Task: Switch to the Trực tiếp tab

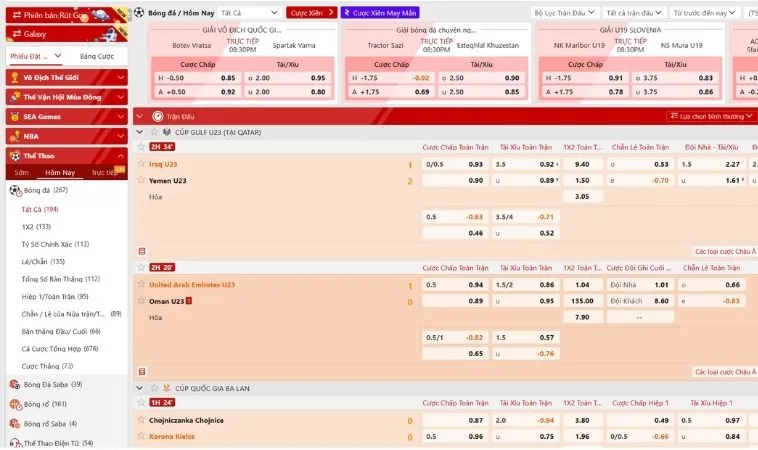Action: pyautogui.click(x=103, y=173)
